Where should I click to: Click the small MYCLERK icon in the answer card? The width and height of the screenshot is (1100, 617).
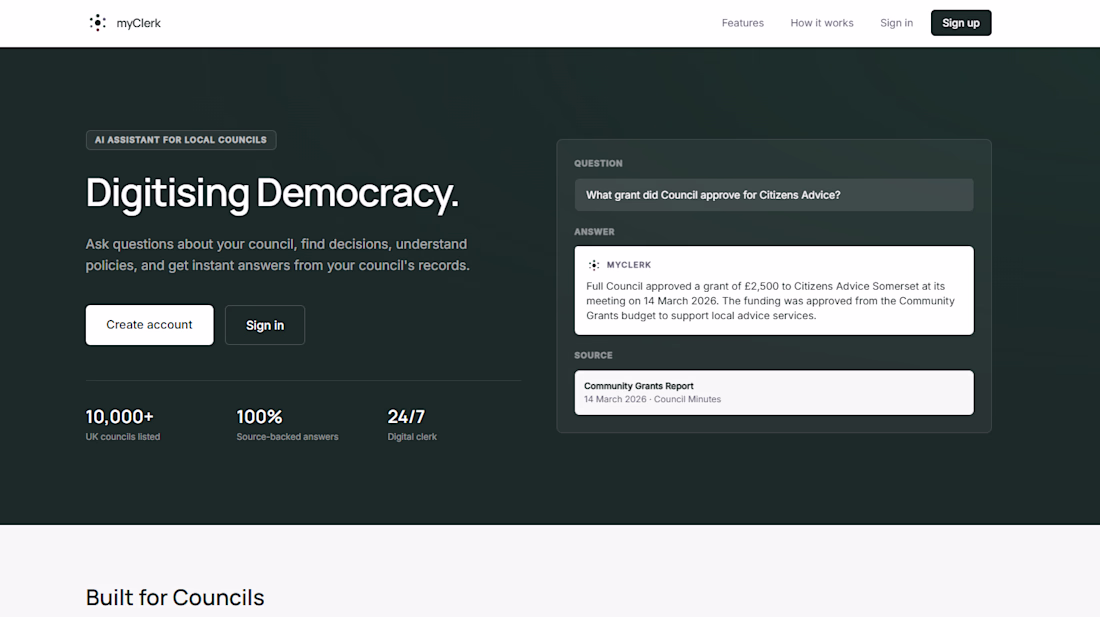tap(593, 265)
